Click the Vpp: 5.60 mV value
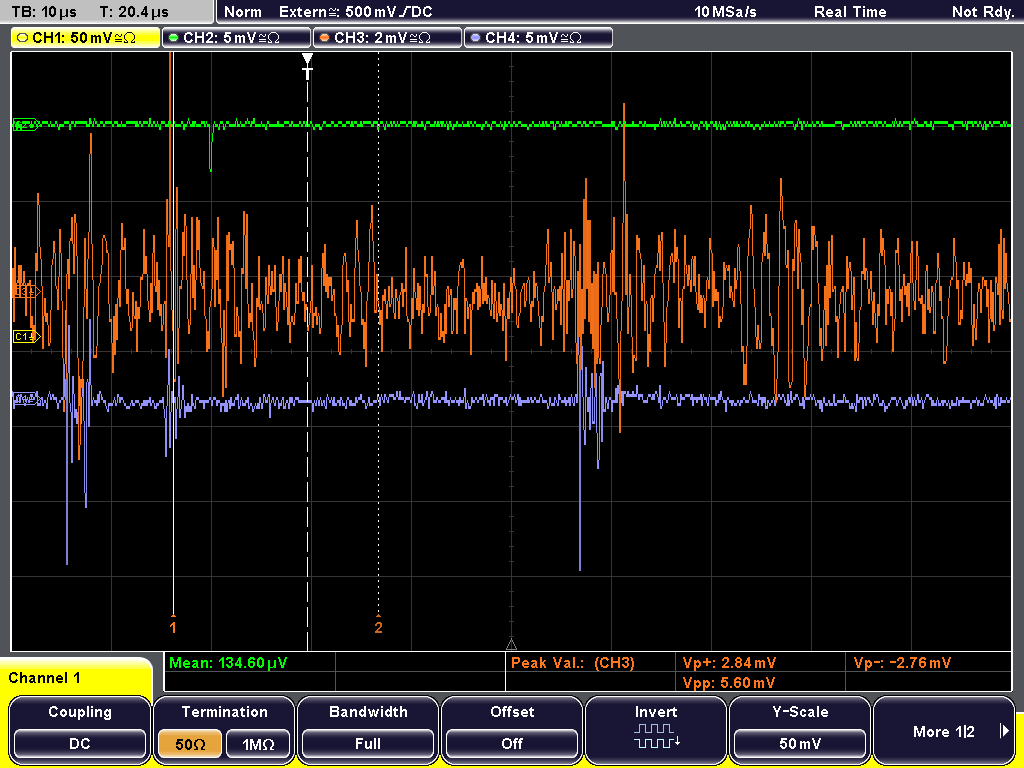 pos(729,683)
